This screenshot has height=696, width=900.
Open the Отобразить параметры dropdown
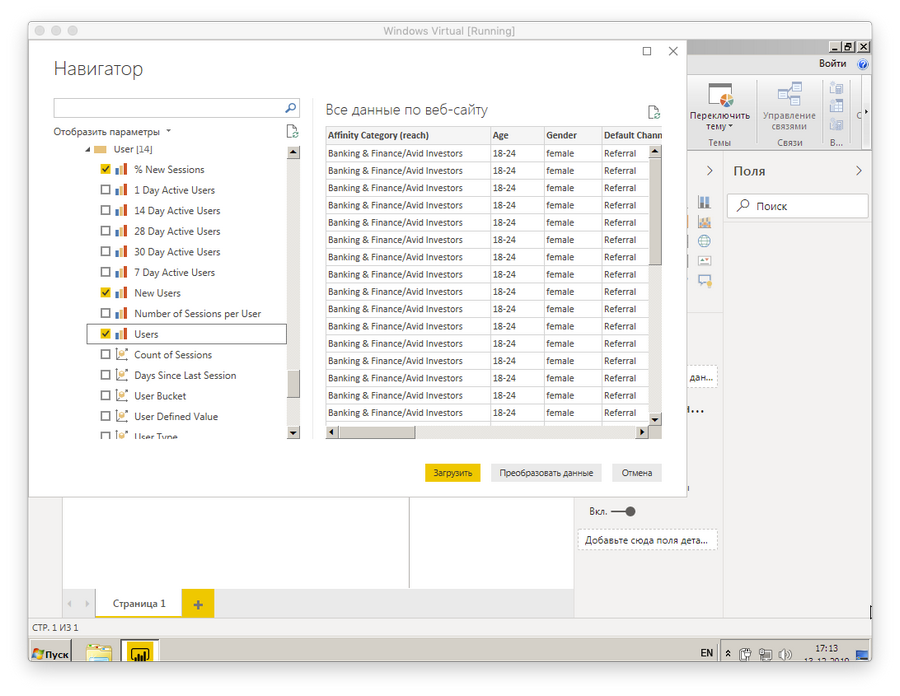tap(112, 132)
